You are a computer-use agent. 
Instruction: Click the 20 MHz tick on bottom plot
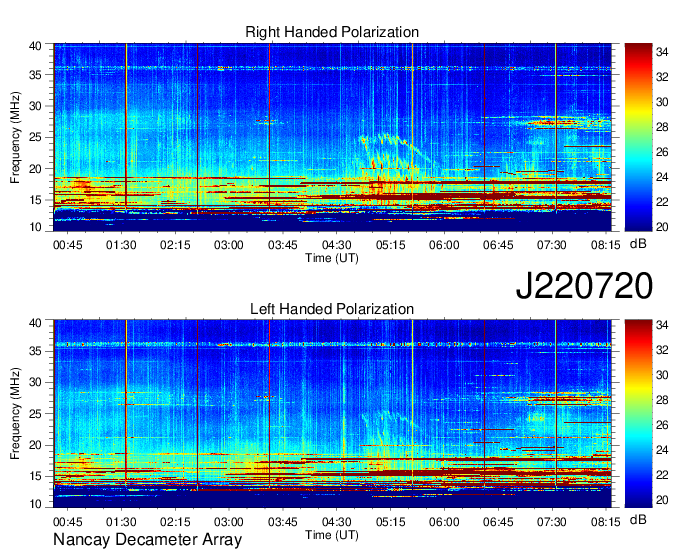tap(35, 445)
